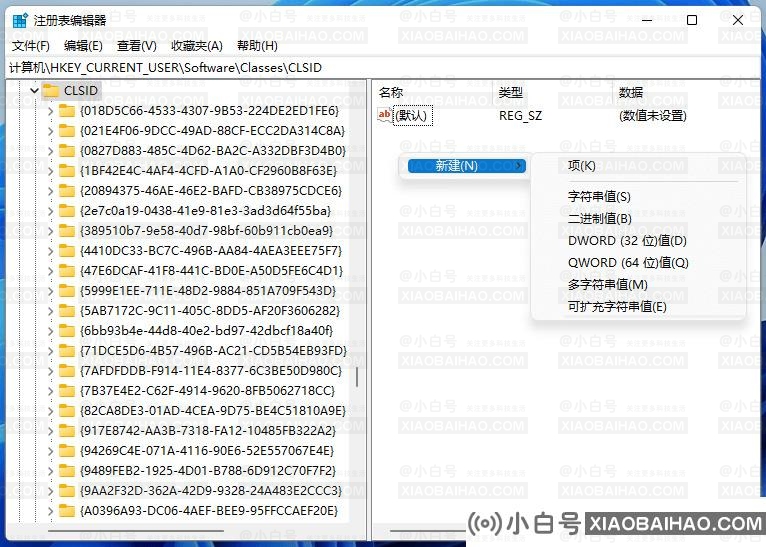Screen dimensions: 766x547
Task: Click folder icon of {917E8742-AA3B-7318-FA12-10485FB322A2}
Action: click(67, 431)
